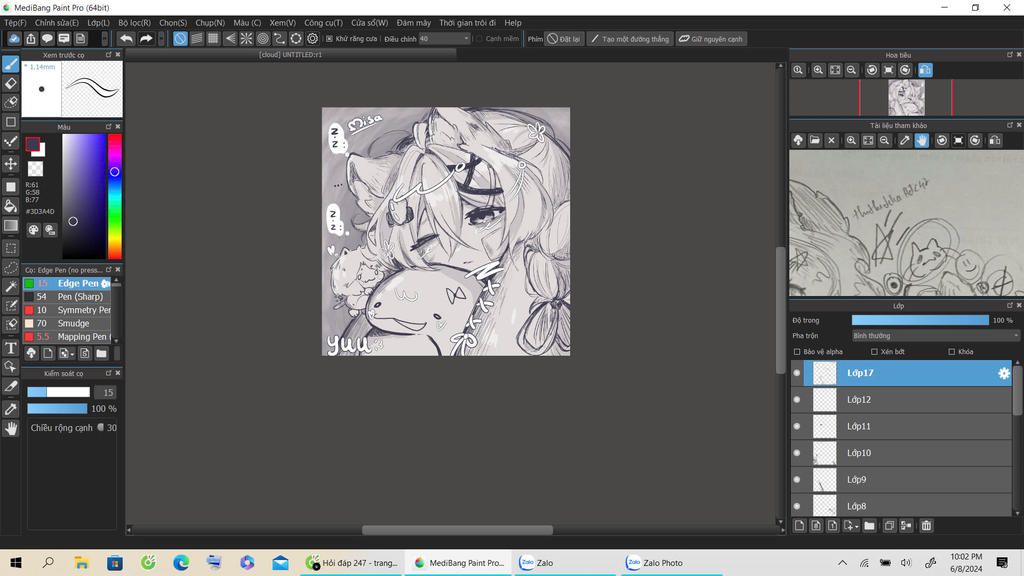The height and width of the screenshot is (576, 1024).
Task: Open the Đám mây menu
Action: click(413, 22)
